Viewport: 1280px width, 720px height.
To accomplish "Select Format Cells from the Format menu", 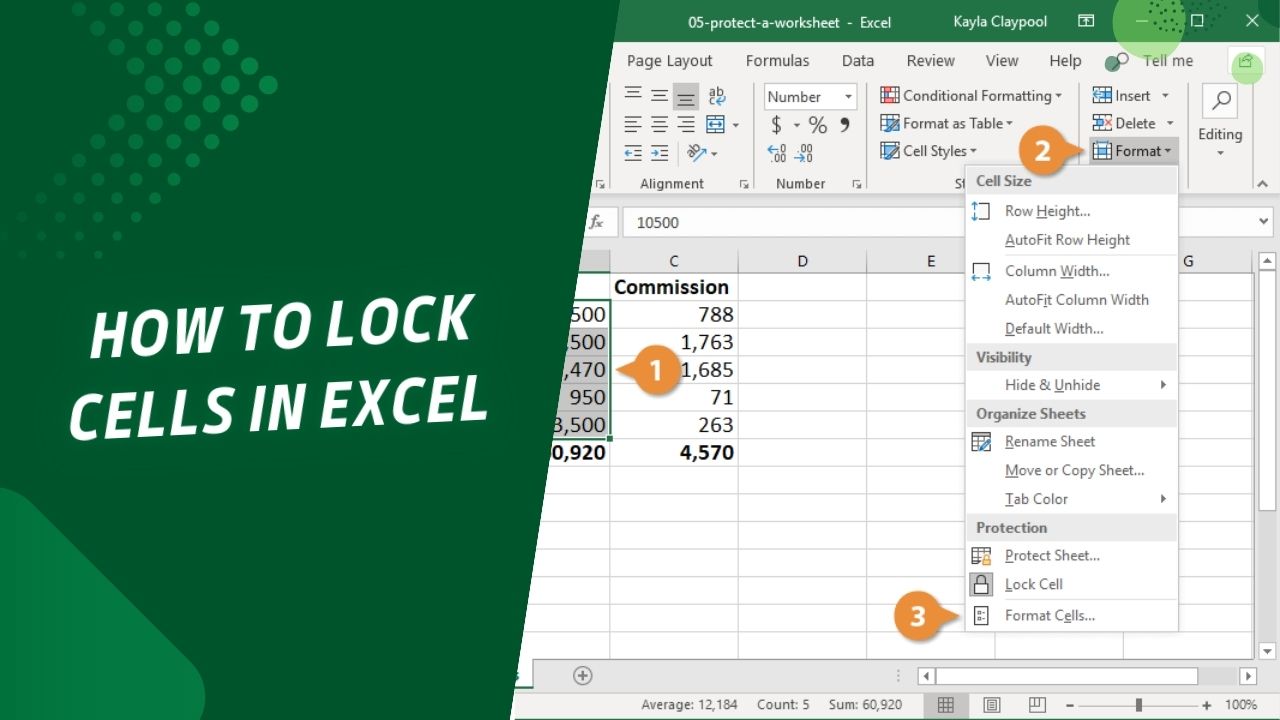I will (x=1048, y=615).
